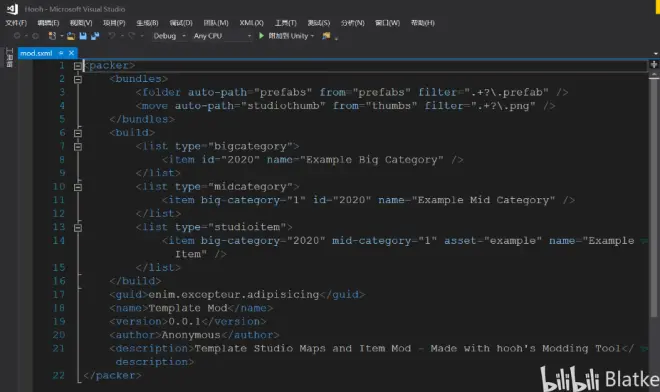
Task: Open the vertical Toolbox side panel tab
Action: click(x=9, y=58)
